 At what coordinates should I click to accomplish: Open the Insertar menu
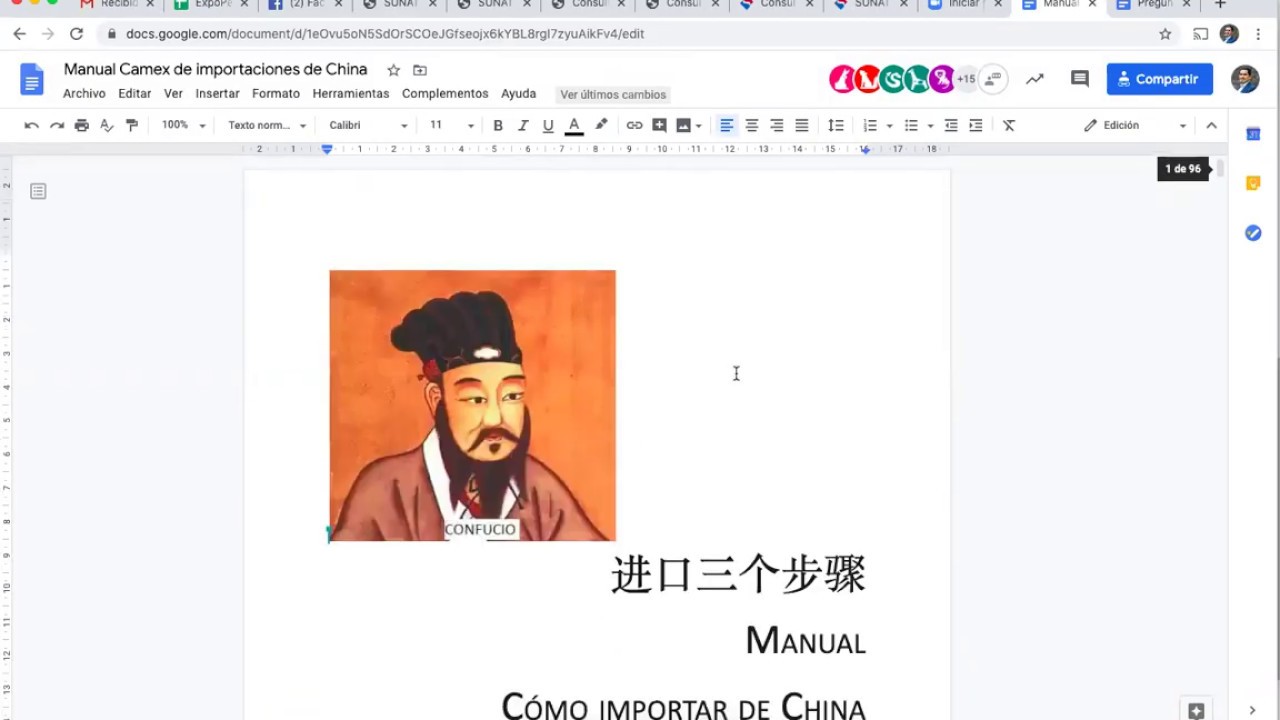[217, 94]
